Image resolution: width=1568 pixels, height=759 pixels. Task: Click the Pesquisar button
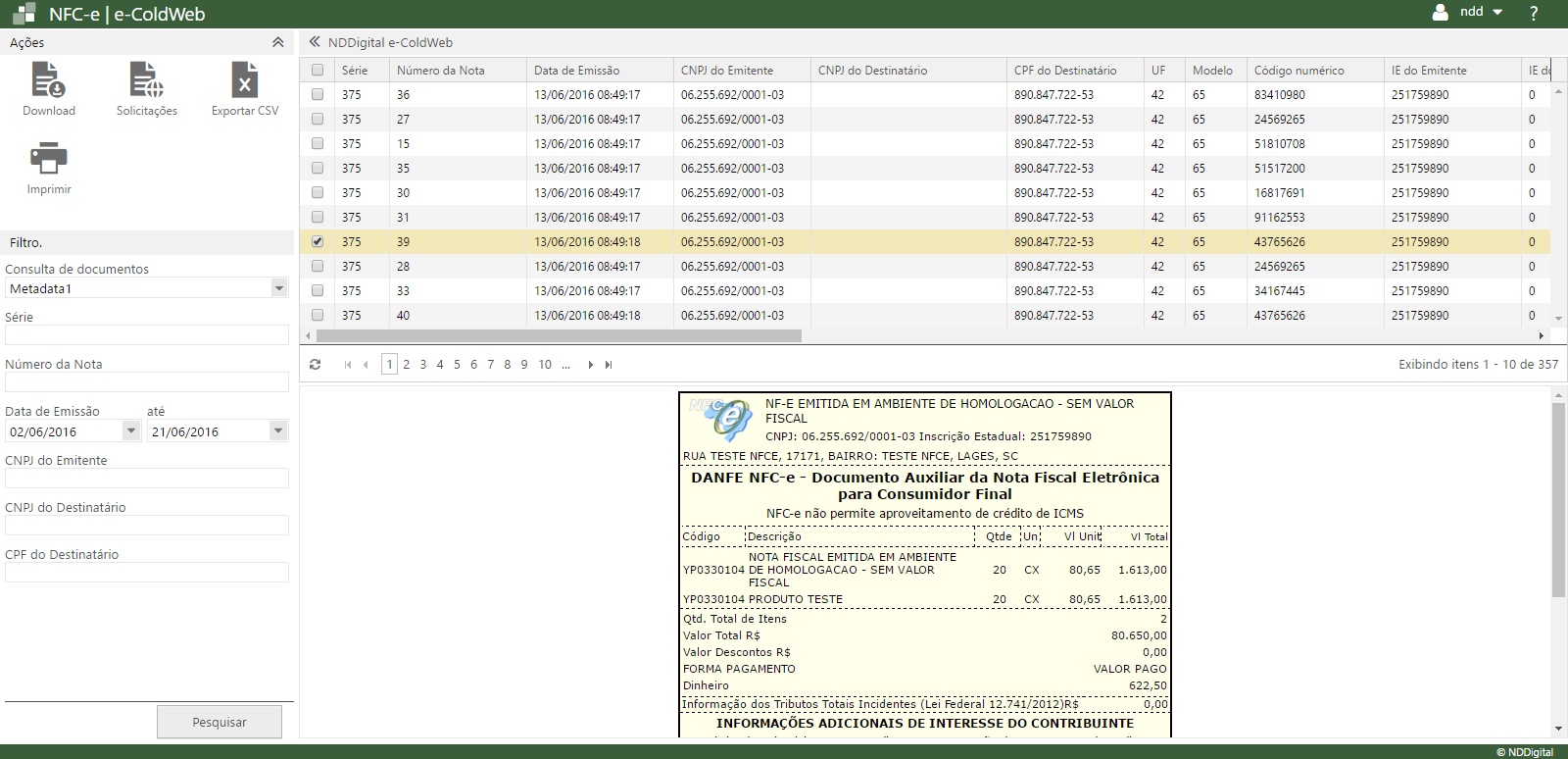220,722
